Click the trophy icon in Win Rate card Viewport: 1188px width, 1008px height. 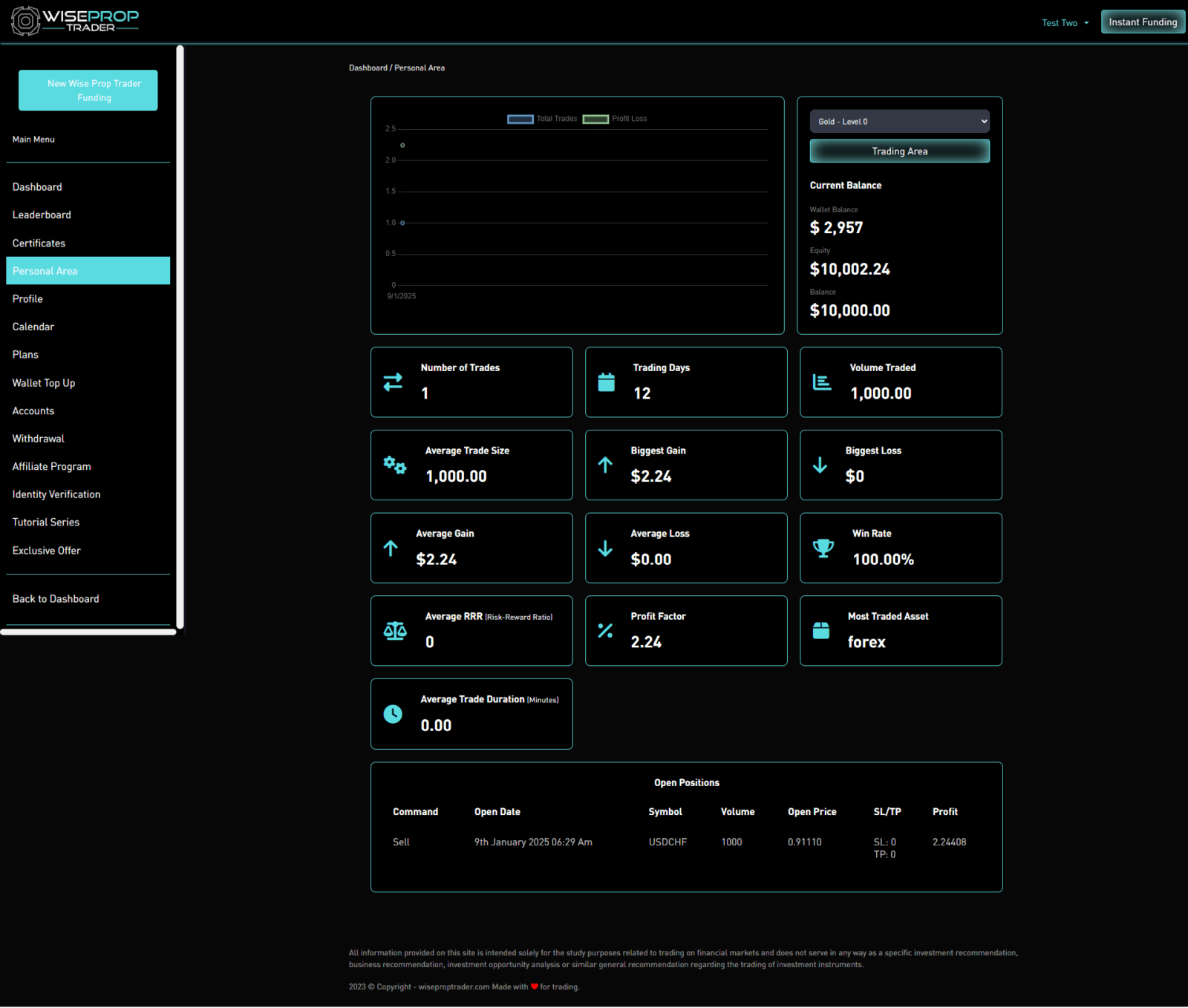point(823,549)
